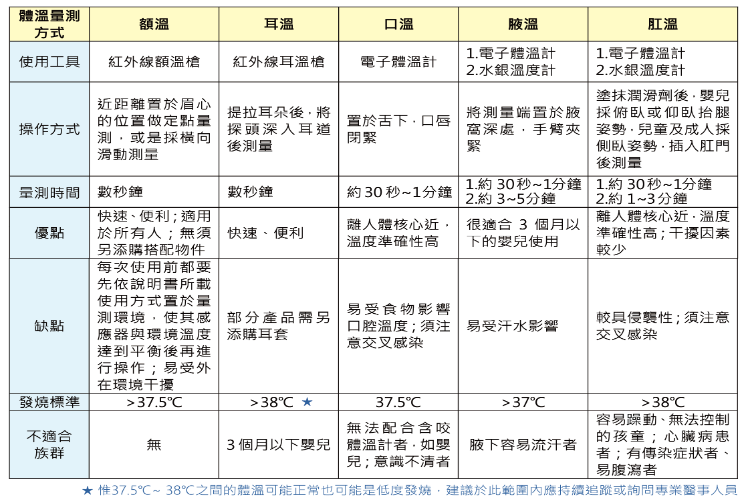Select the 耳溫 column header
This screenshot has width=750, height=500.
click(279, 24)
